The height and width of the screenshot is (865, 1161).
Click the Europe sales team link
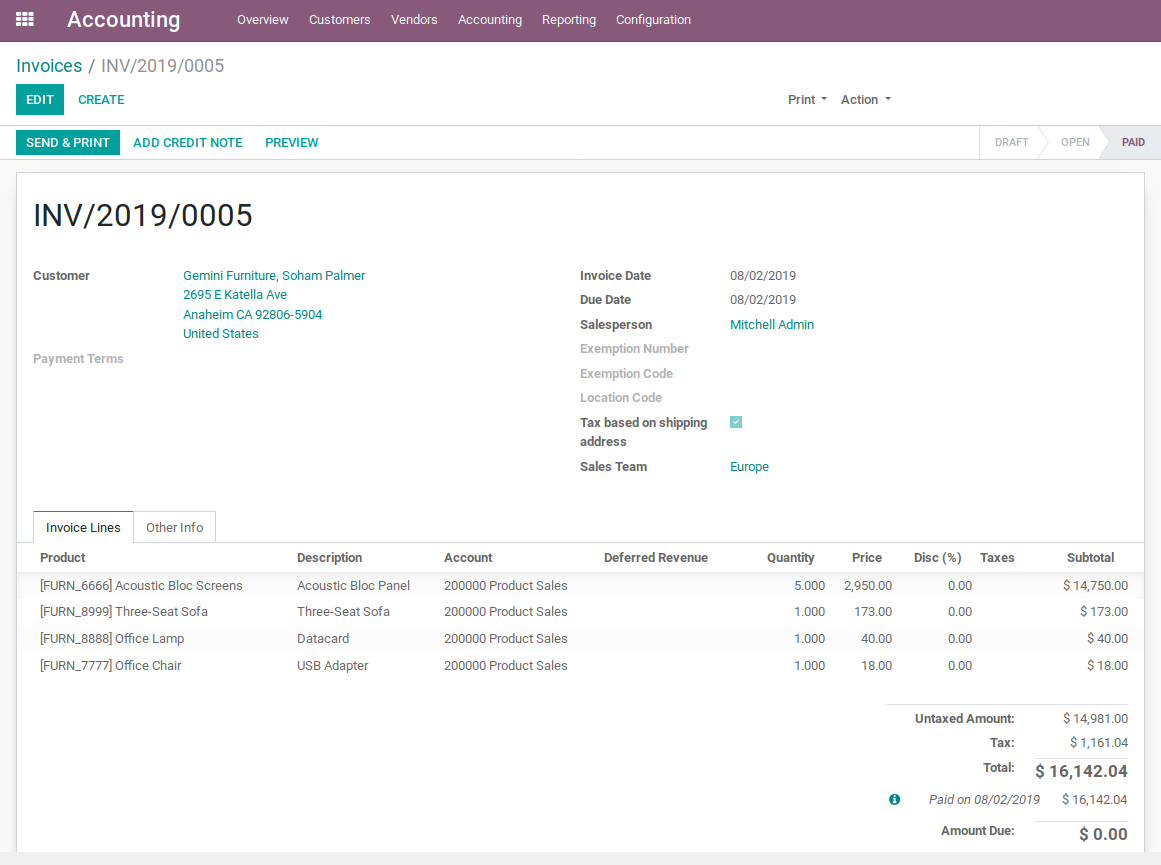click(x=749, y=467)
